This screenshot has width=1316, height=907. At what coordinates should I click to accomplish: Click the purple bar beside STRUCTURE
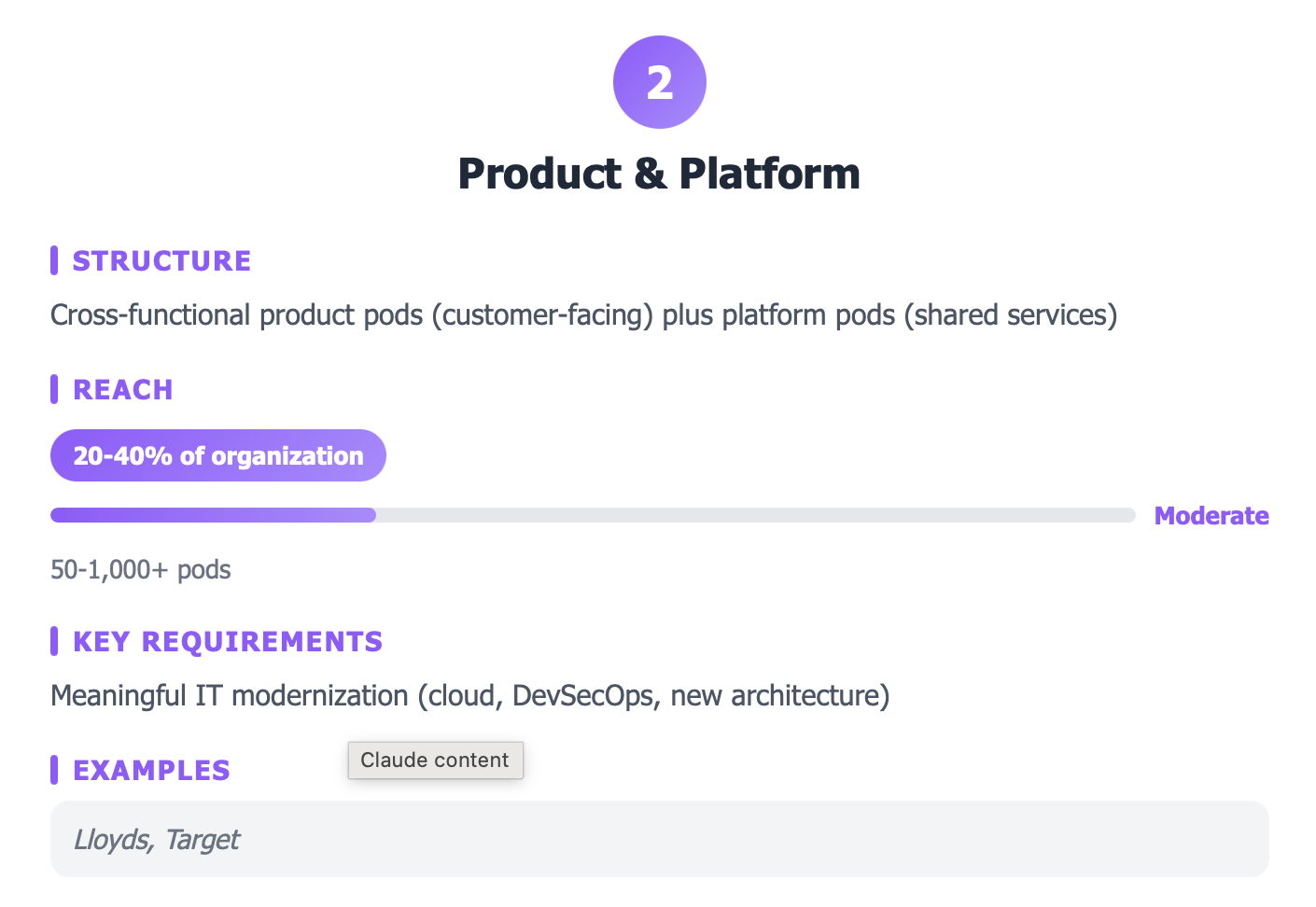click(x=54, y=260)
